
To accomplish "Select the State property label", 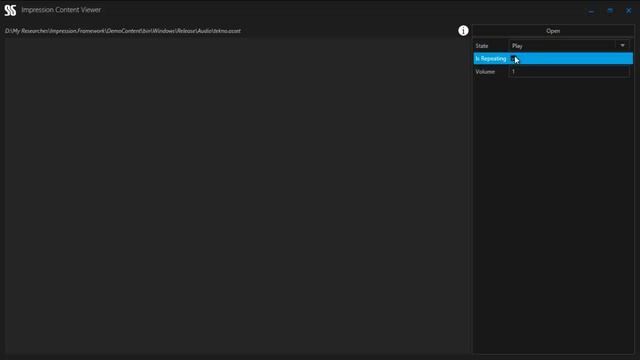I will [482, 46].
